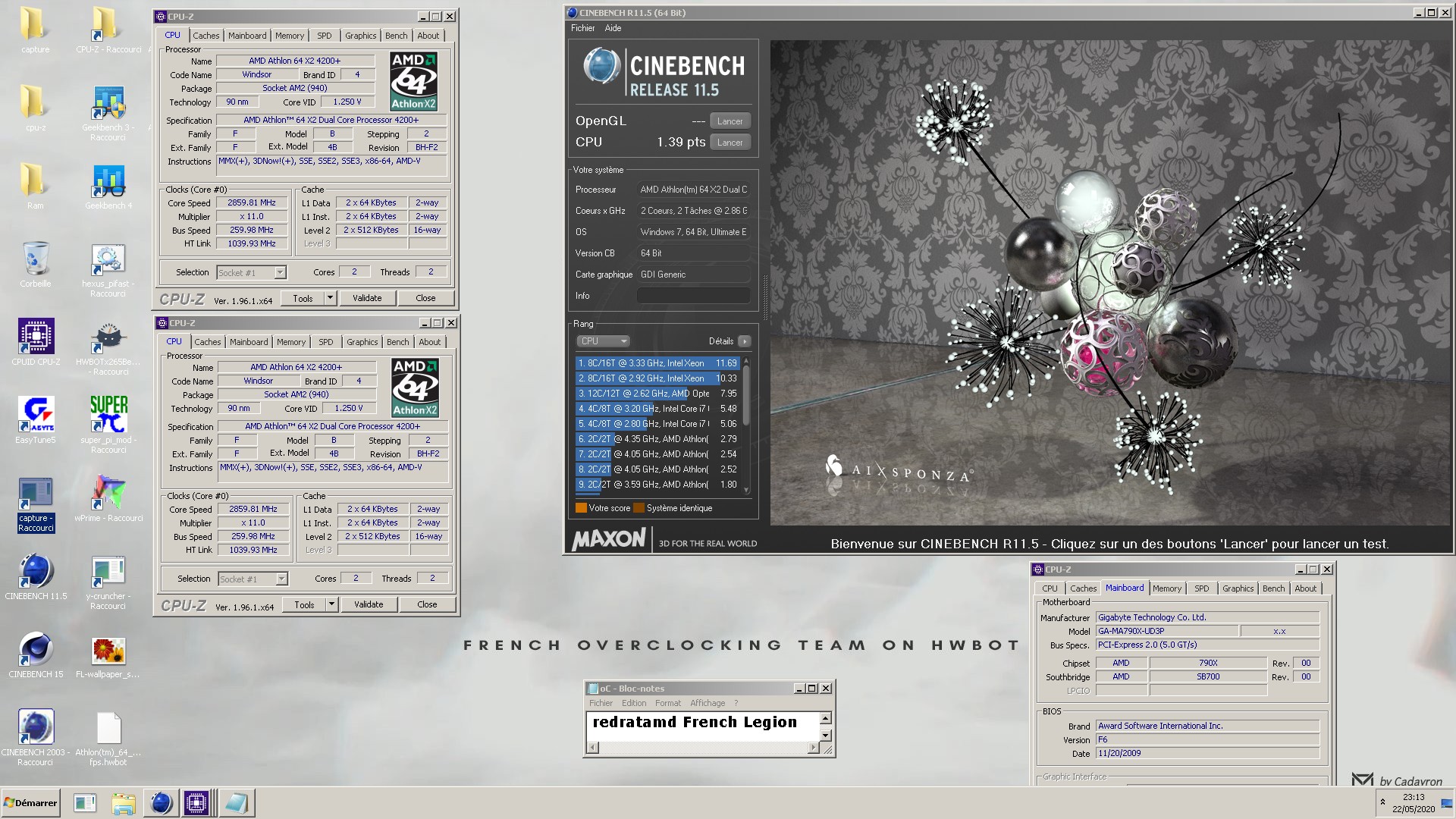This screenshot has width=1456, height=819.
Task: Open the Ram folder icon
Action: (x=35, y=187)
